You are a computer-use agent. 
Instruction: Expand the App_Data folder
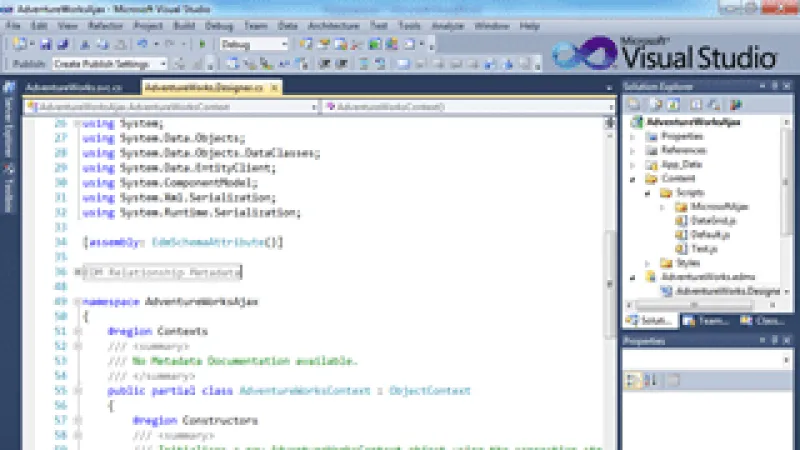tap(633, 165)
